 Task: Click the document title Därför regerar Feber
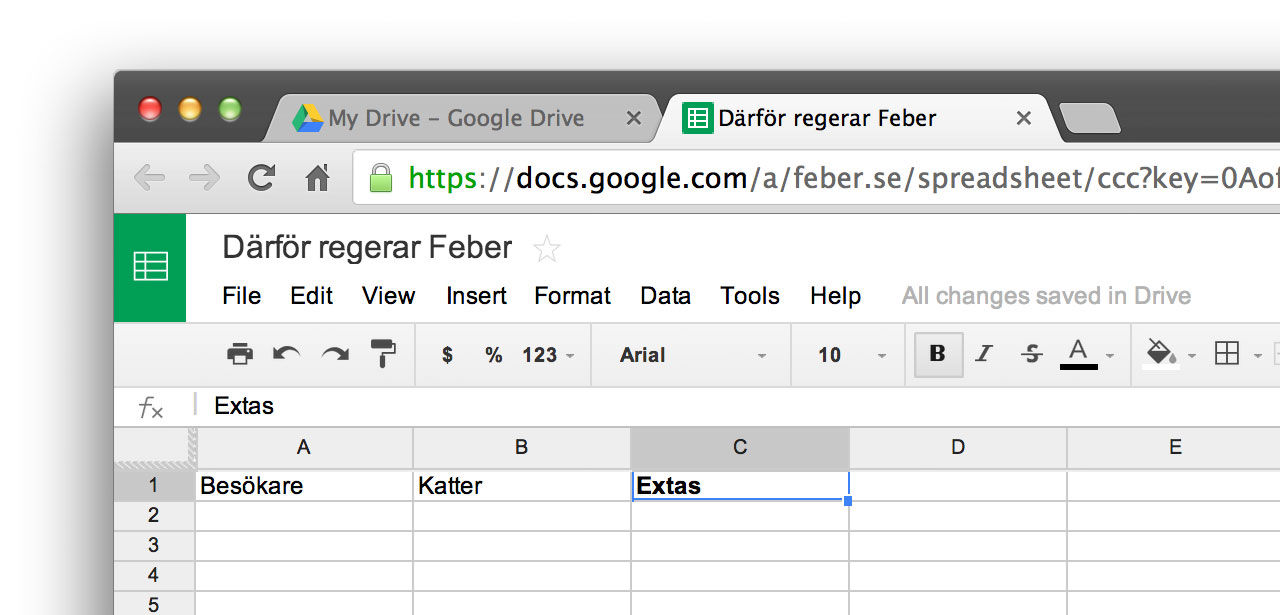click(367, 247)
